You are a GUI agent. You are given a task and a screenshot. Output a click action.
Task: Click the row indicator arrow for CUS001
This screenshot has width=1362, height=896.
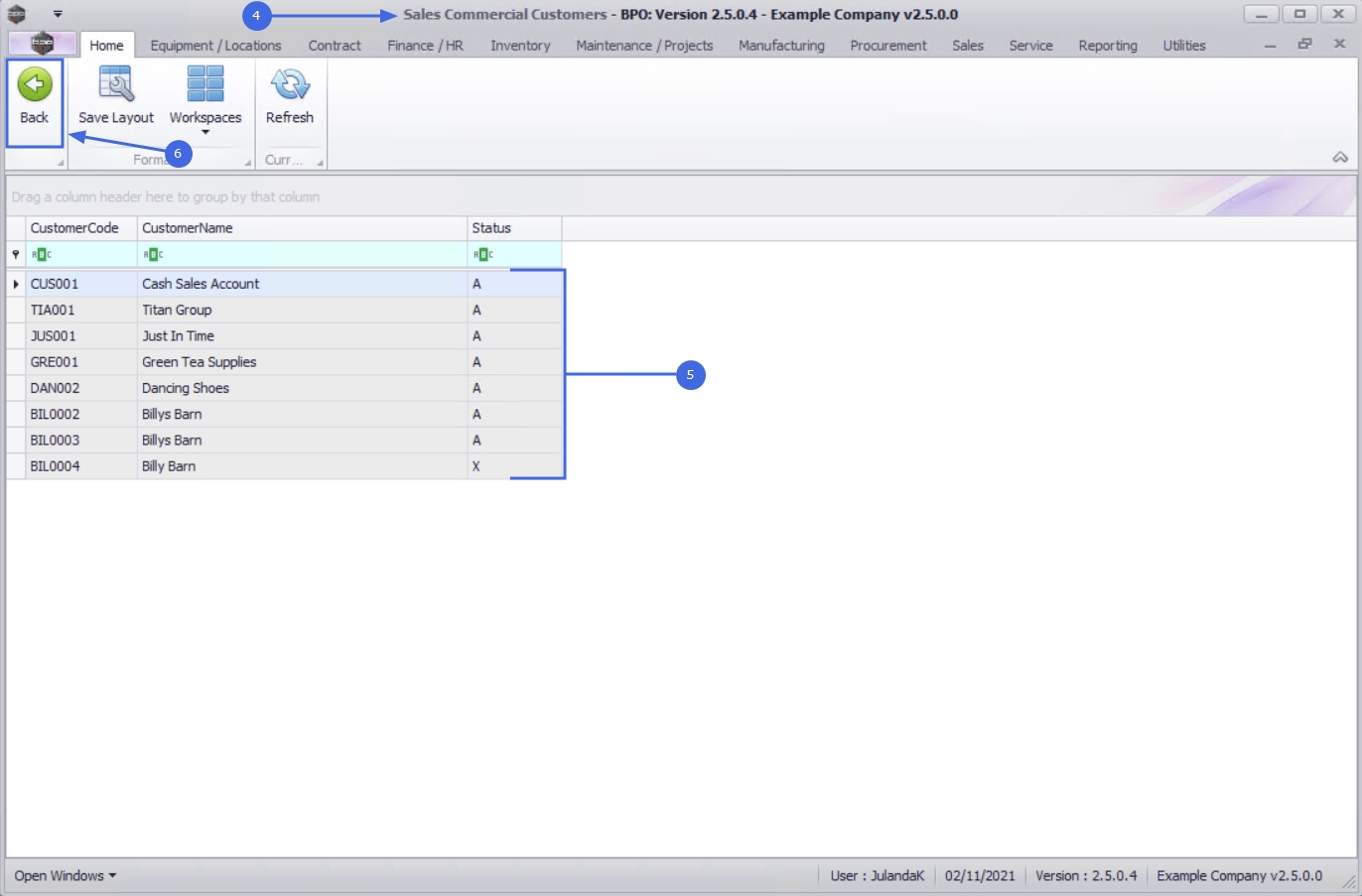click(x=16, y=284)
